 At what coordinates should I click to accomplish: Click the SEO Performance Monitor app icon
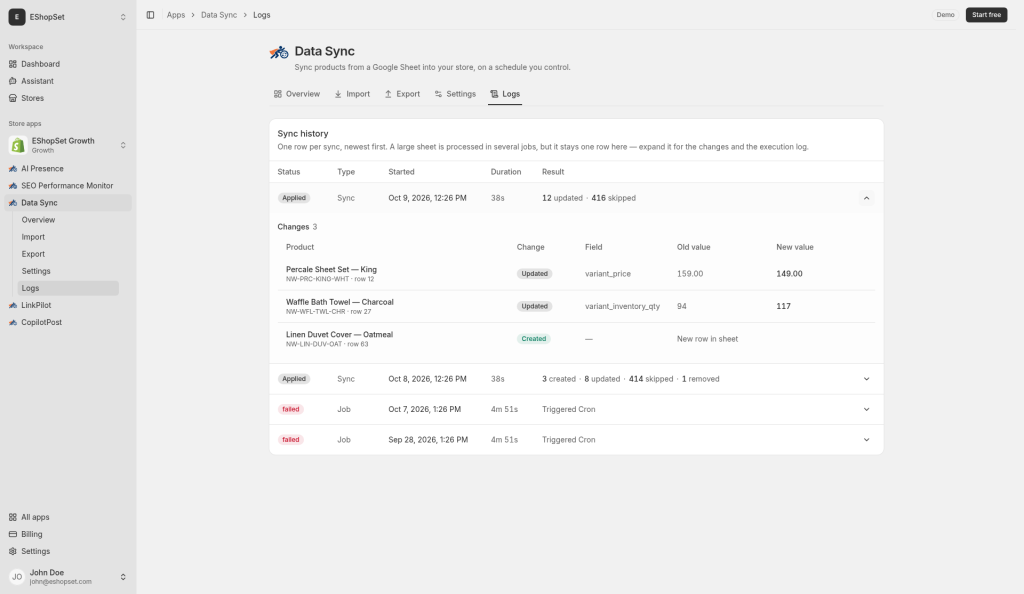12,185
